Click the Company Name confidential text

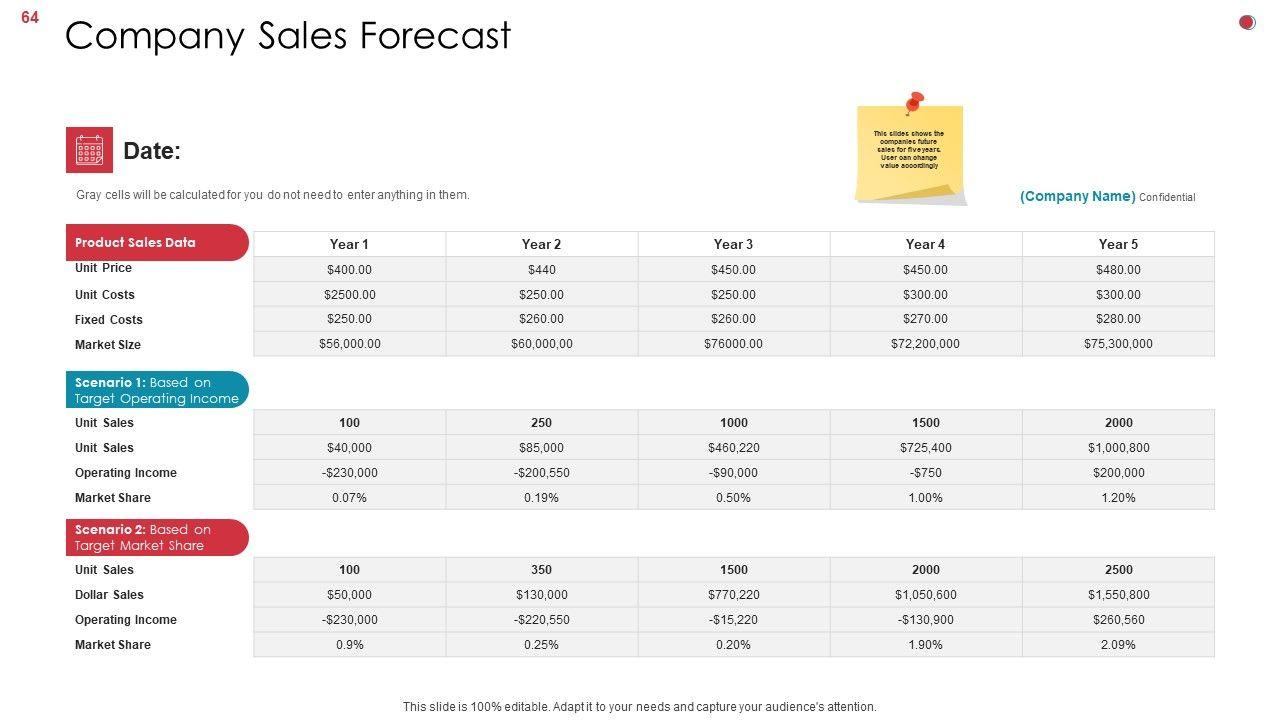tap(1107, 197)
